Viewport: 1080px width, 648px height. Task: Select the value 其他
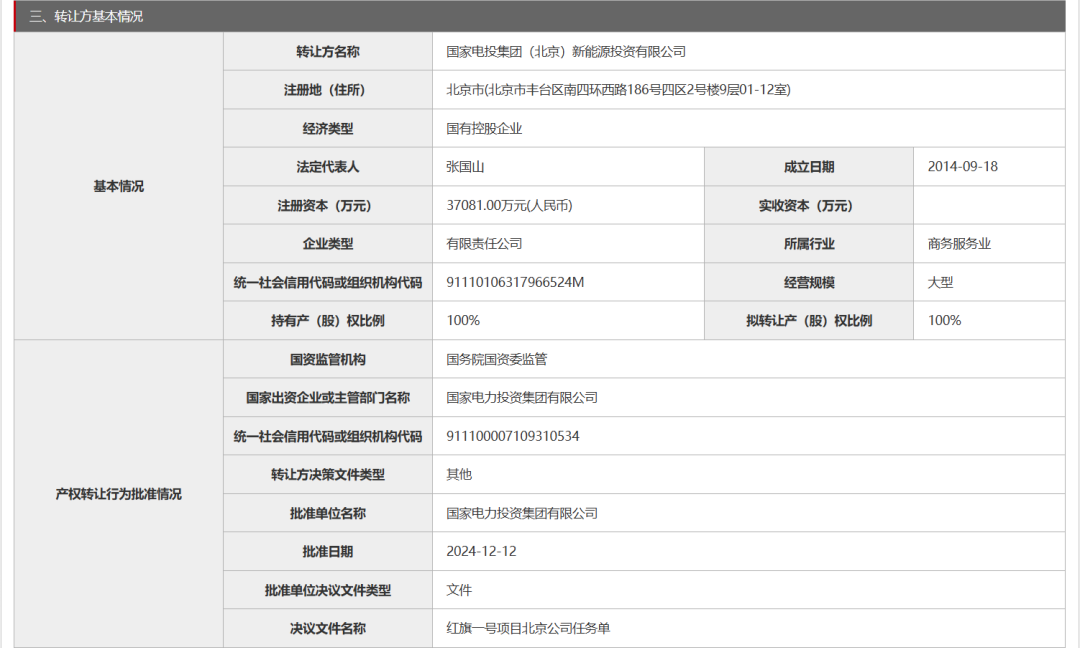point(459,474)
